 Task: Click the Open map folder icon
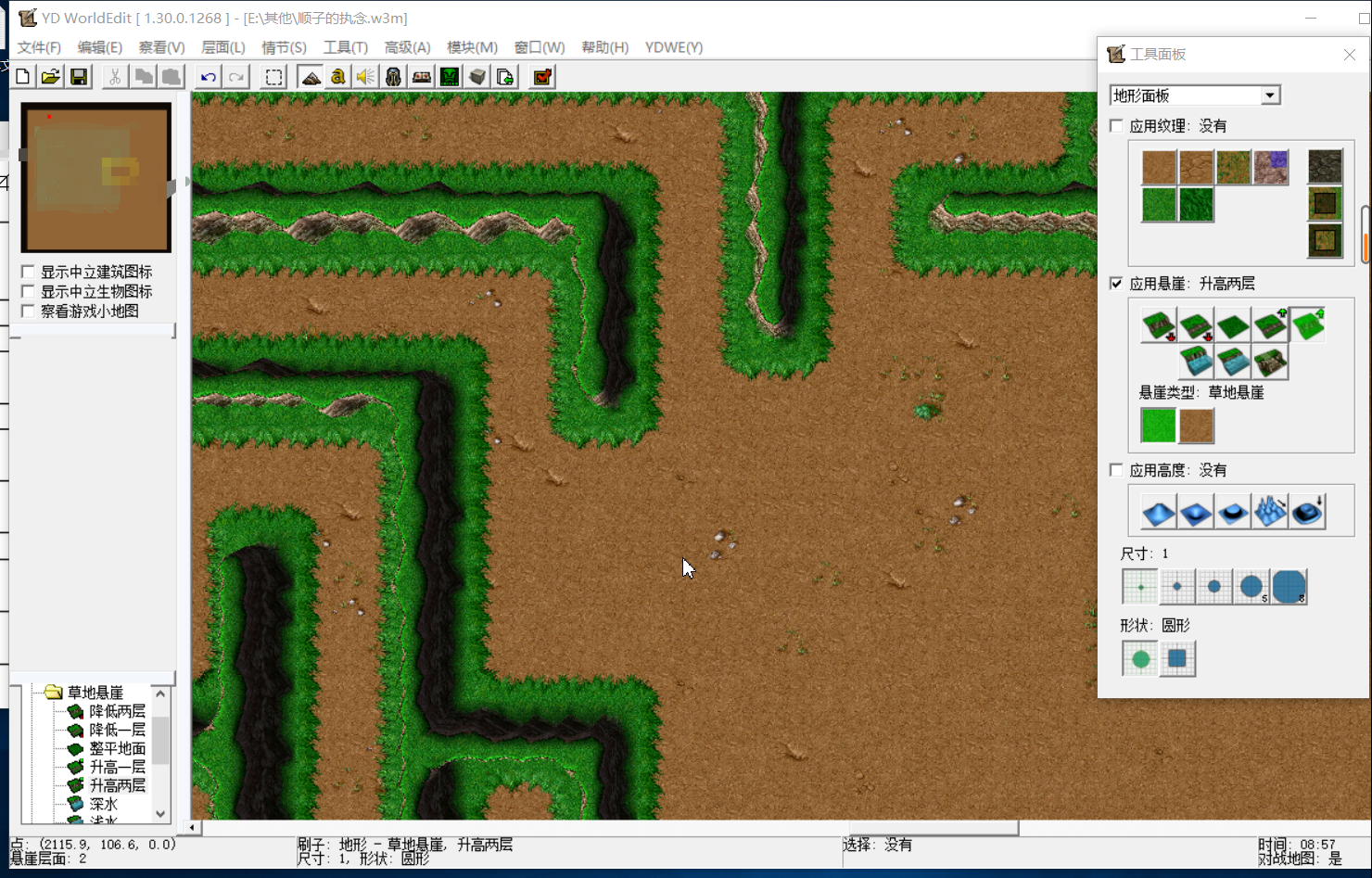click(x=51, y=77)
